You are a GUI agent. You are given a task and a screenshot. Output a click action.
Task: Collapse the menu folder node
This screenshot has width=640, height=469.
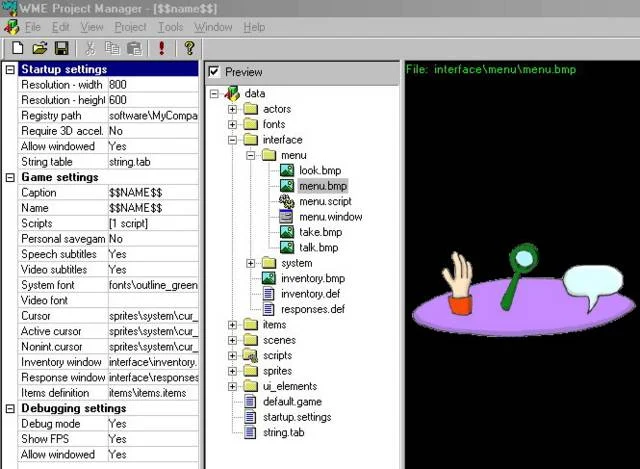click(251, 155)
